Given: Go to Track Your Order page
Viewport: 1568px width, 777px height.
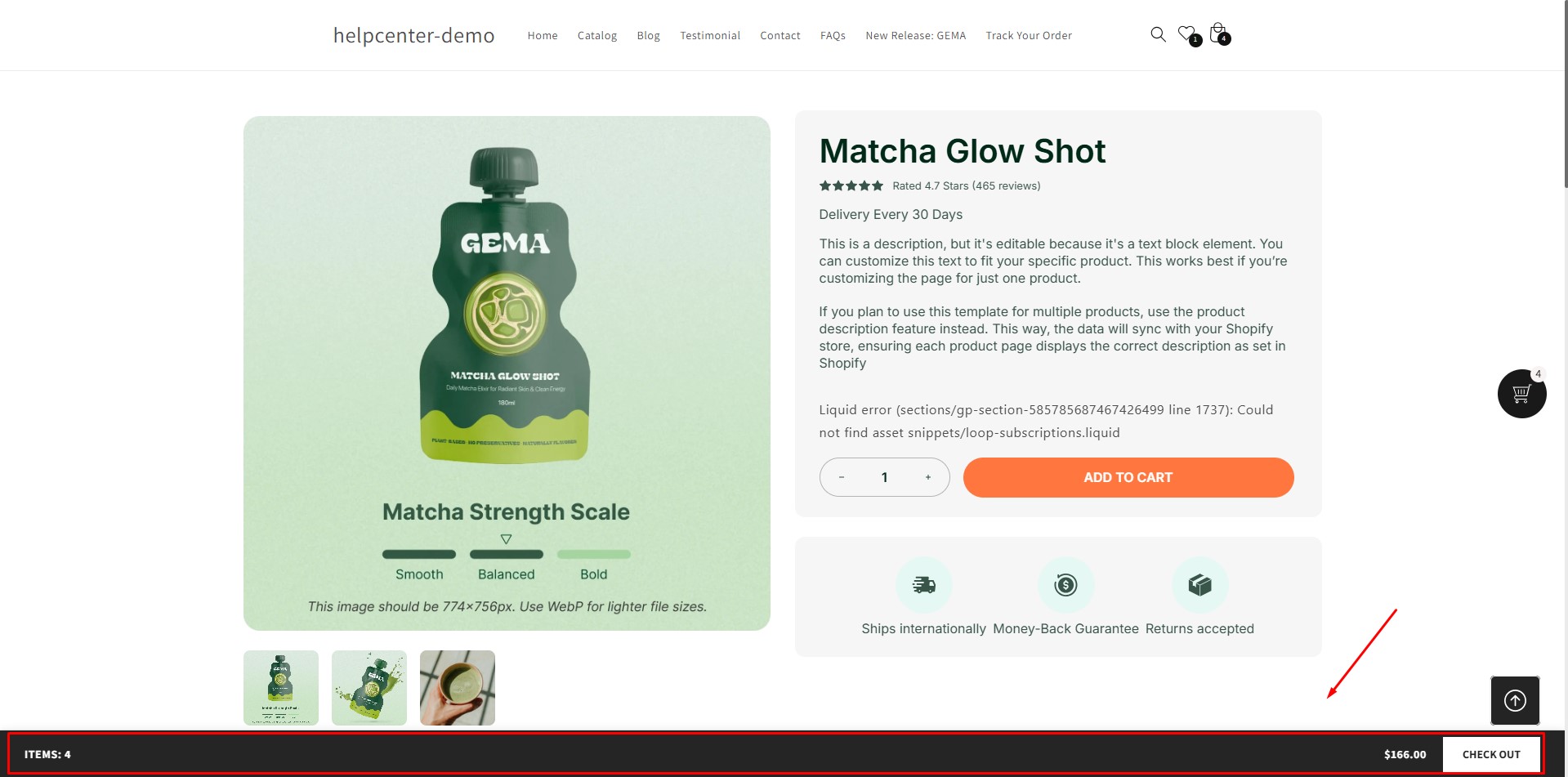Looking at the screenshot, I should (x=1029, y=35).
